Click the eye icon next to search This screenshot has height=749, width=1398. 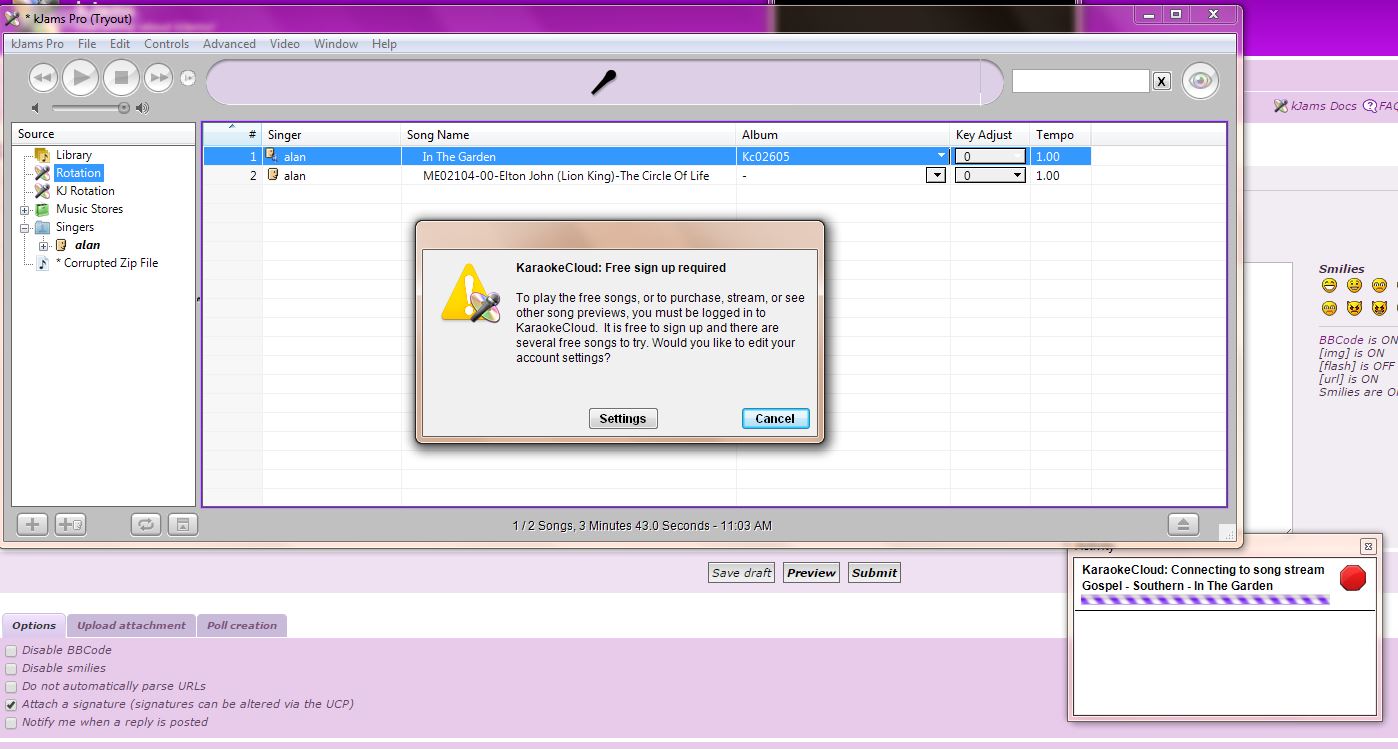click(x=1200, y=81)
